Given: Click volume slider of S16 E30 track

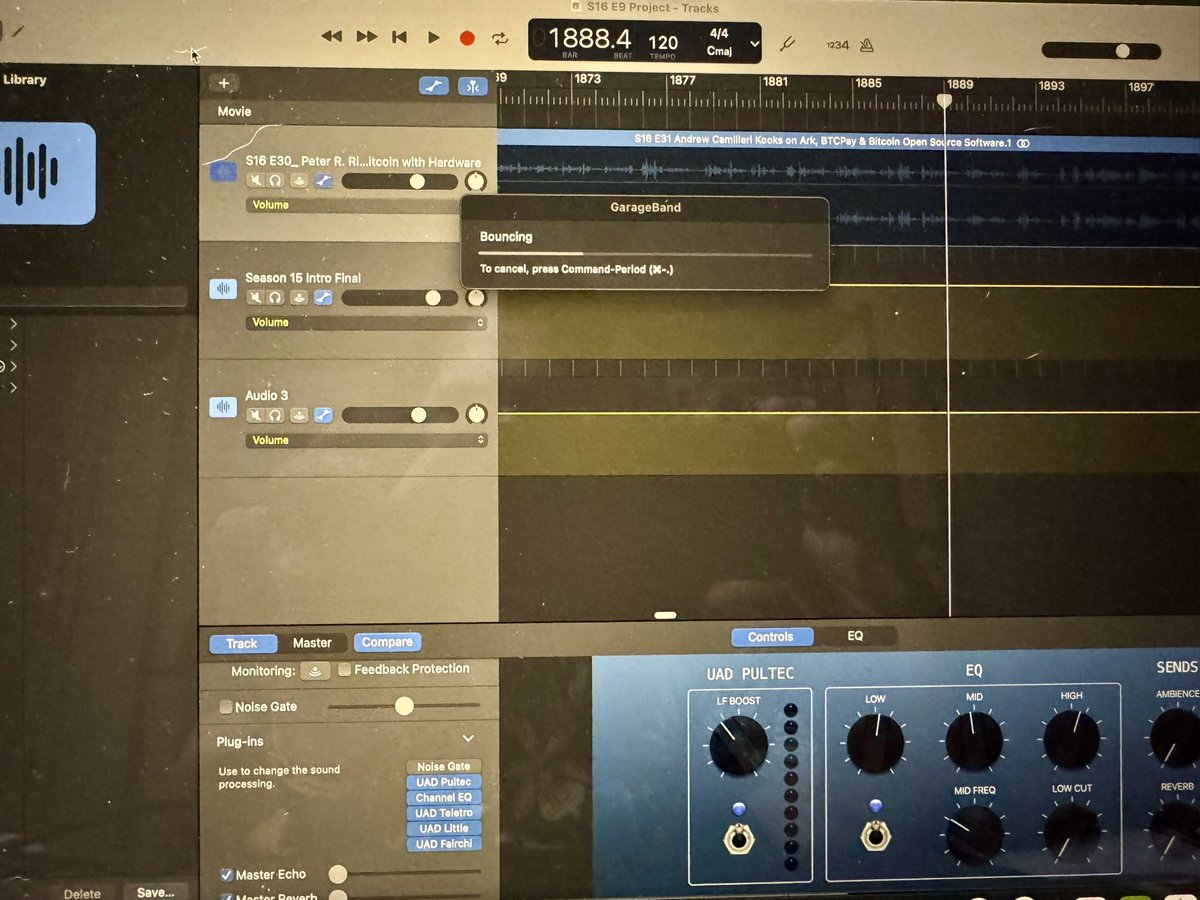Looking at the screenshot, I should pyautogui.click(x=399, y=181).
